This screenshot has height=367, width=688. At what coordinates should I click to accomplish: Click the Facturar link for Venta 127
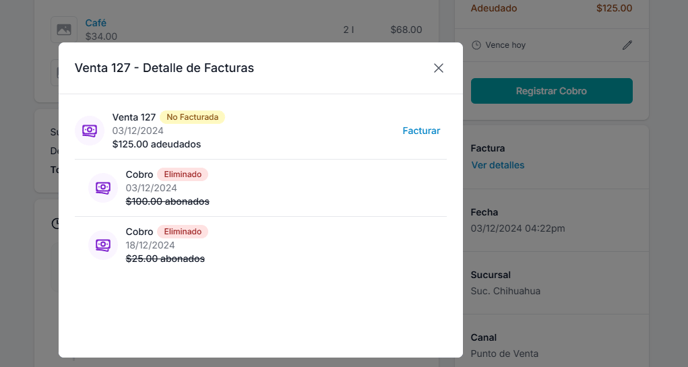(421, 131)
